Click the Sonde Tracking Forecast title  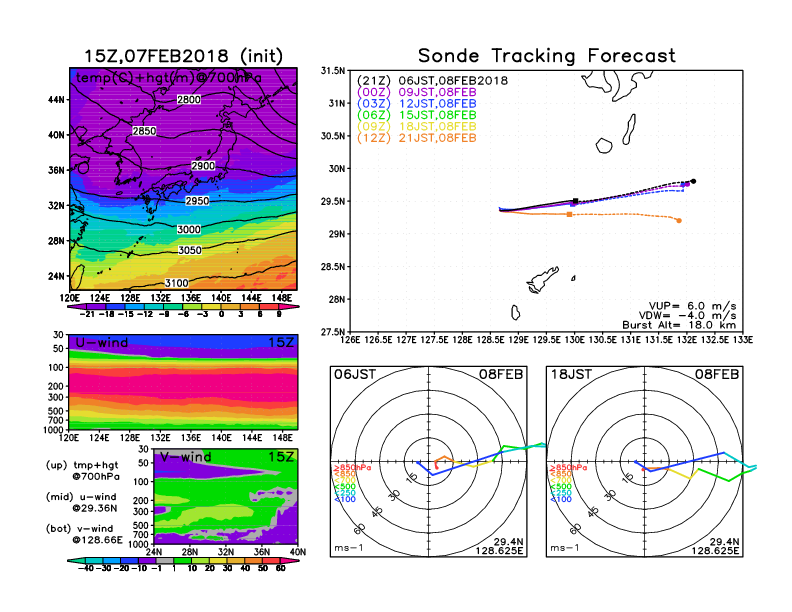click(x=546, y=56)
